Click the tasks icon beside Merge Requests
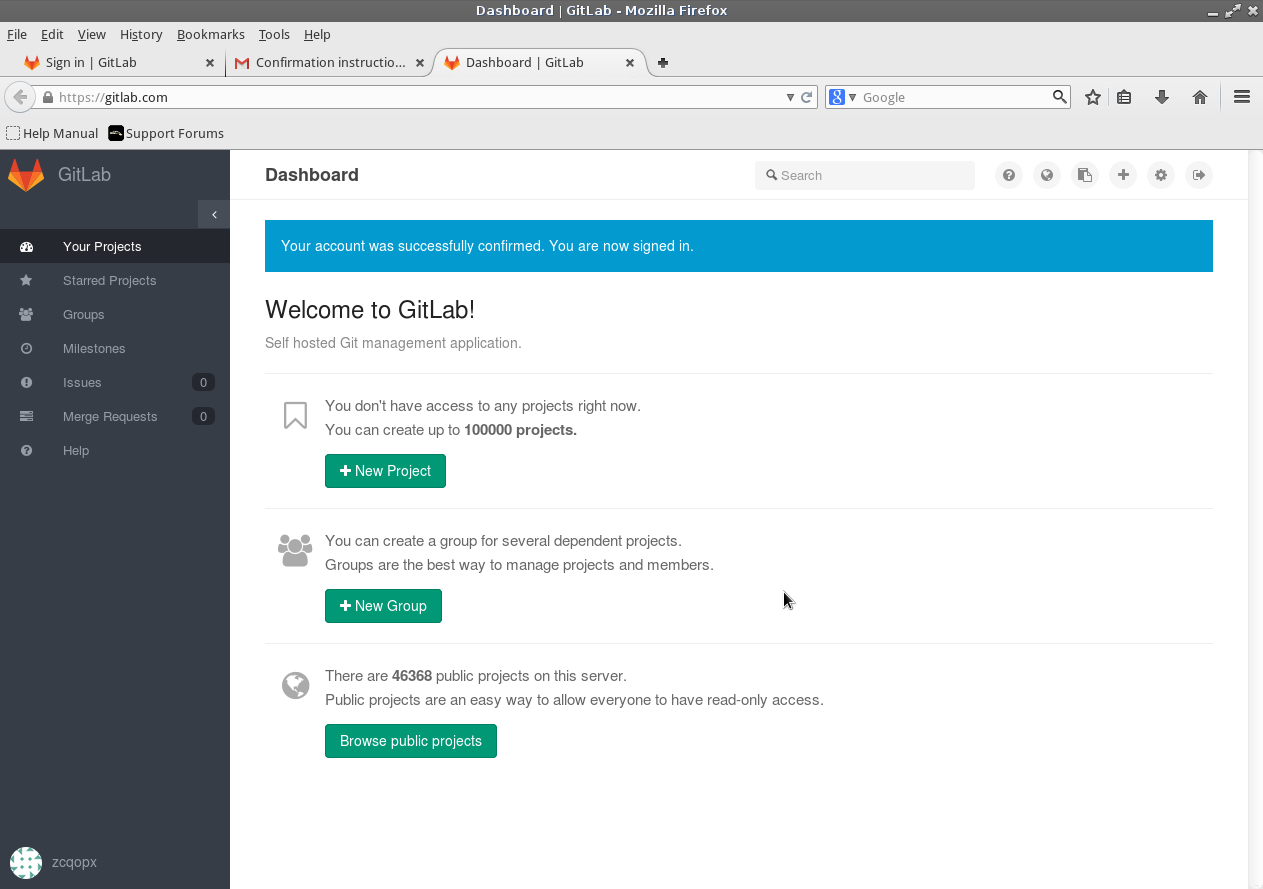The height and width of the screenshot is (889, 1263). pos(26,416)
